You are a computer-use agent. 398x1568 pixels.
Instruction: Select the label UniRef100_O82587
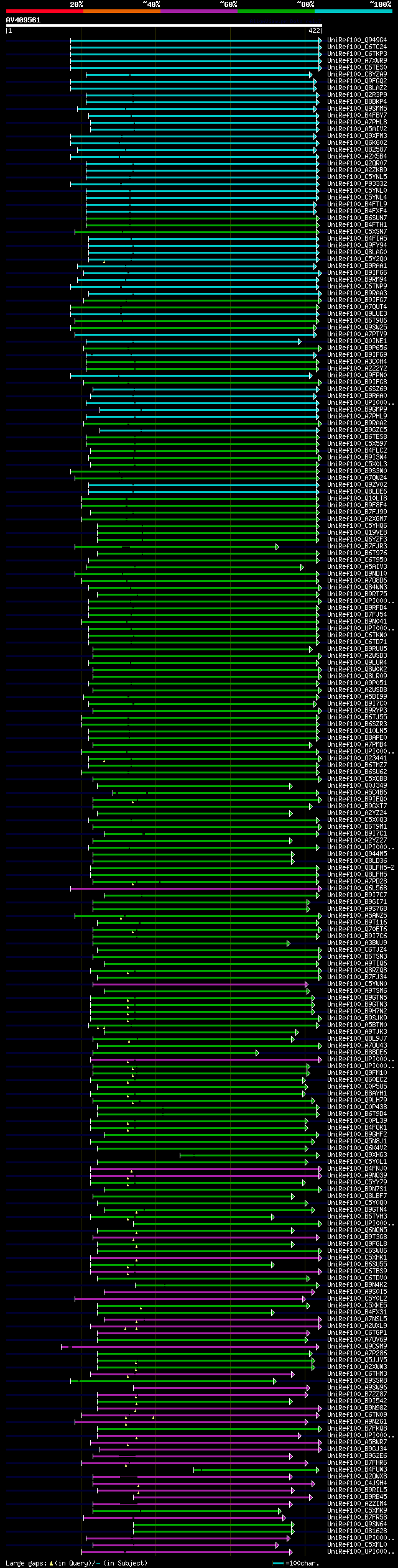point(357,150)
